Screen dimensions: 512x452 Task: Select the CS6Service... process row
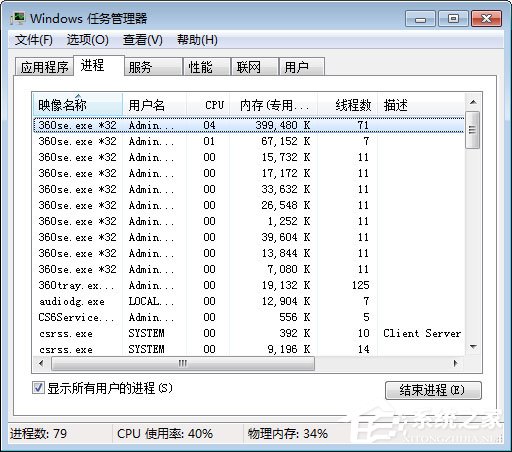248,317
